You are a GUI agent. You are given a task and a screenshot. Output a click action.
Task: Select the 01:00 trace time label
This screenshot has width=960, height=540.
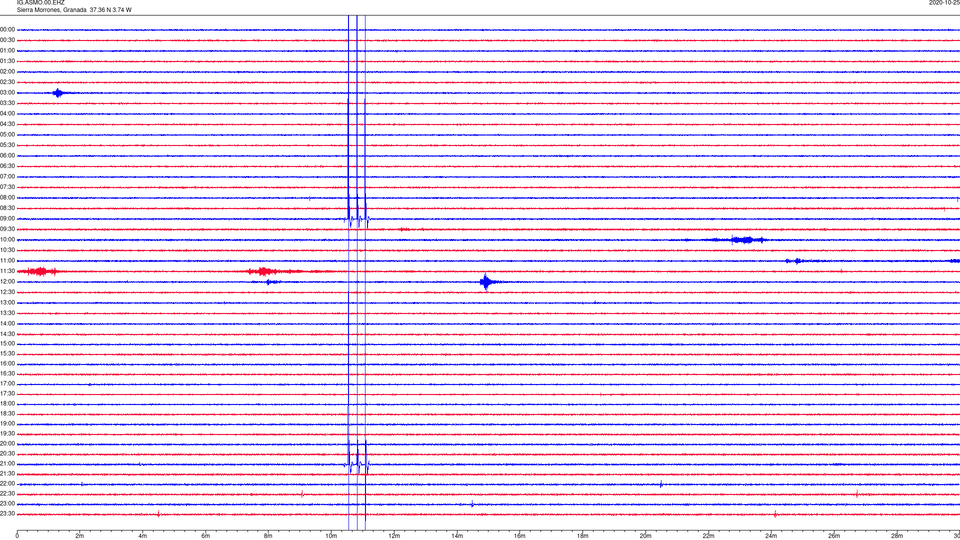pyautogui.click(x=7, y=50)
